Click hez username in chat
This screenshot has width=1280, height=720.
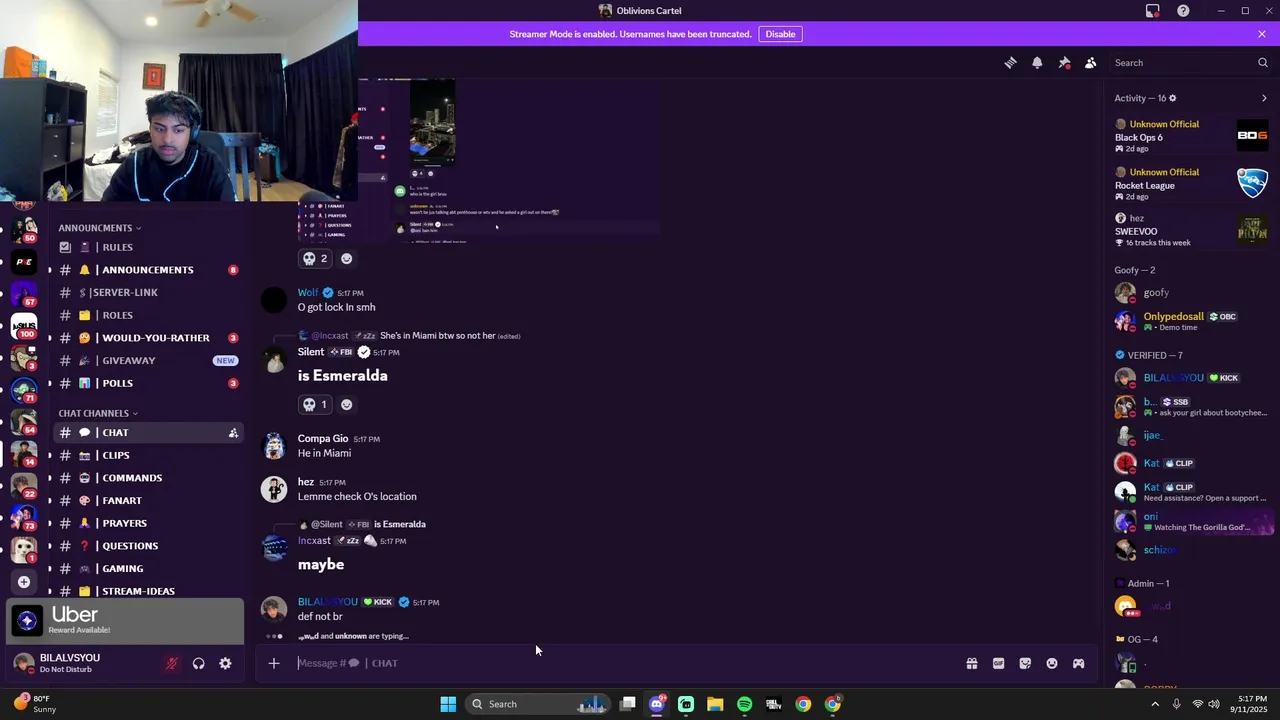tap(306, 482)
